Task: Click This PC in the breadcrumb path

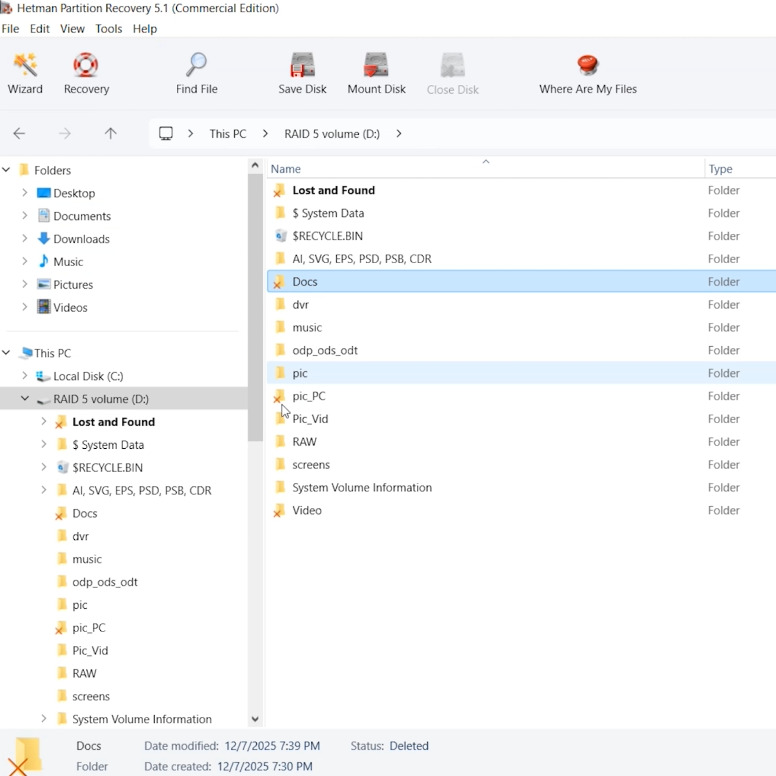Action: pyautogui.click(x=228, y=134)
